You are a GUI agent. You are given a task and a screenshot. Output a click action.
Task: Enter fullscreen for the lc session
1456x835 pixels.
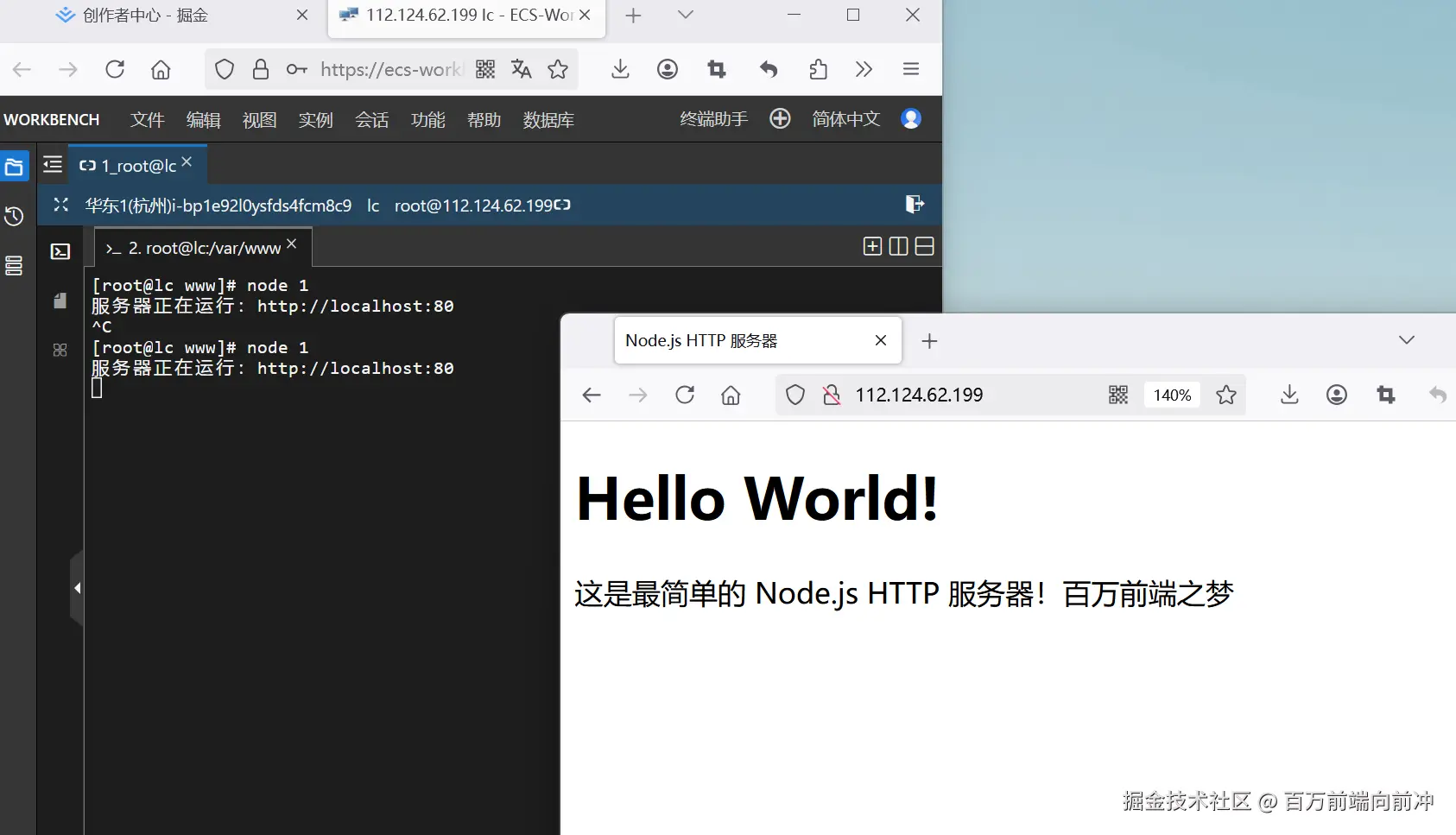(x=60, y=206)
